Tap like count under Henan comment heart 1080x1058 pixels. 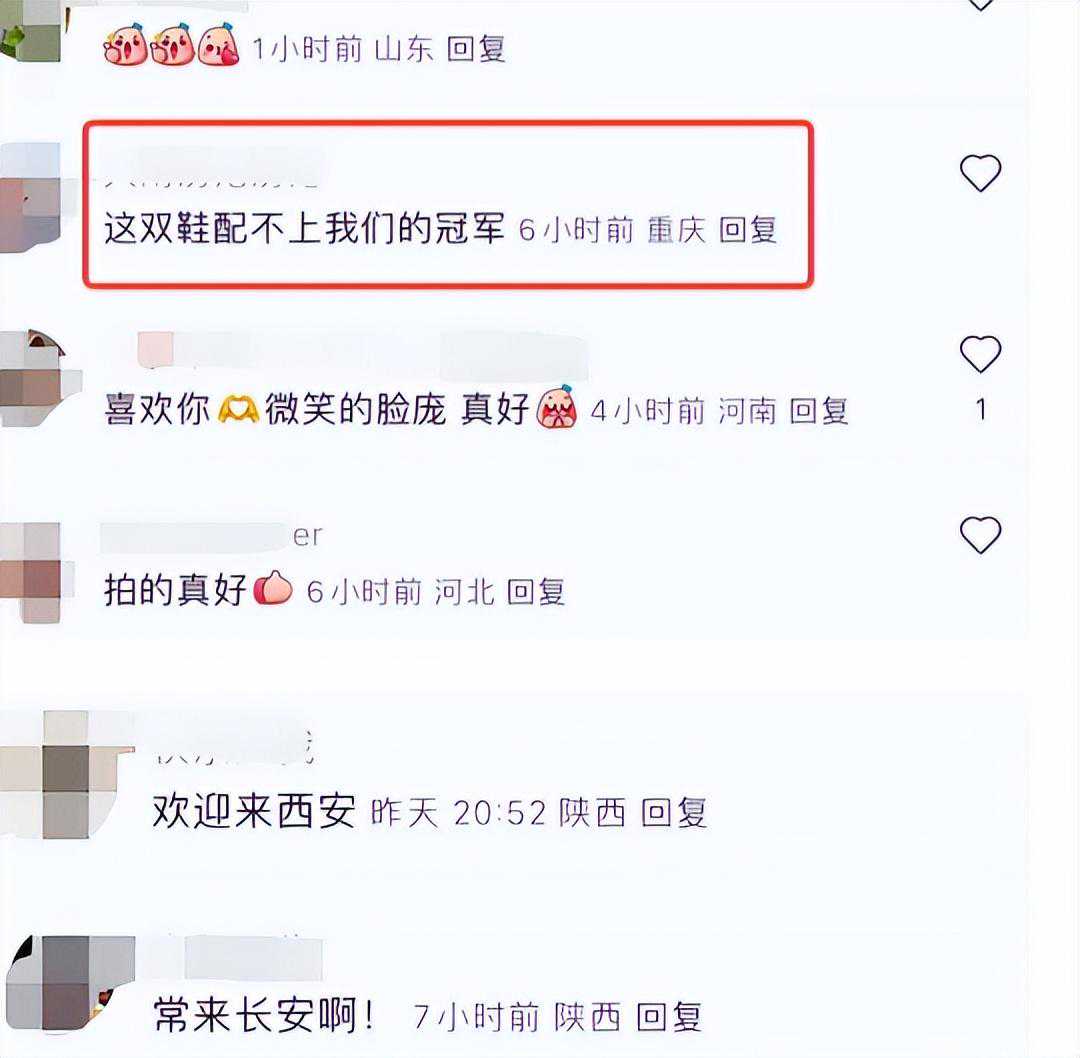click(x=981, y=410)
